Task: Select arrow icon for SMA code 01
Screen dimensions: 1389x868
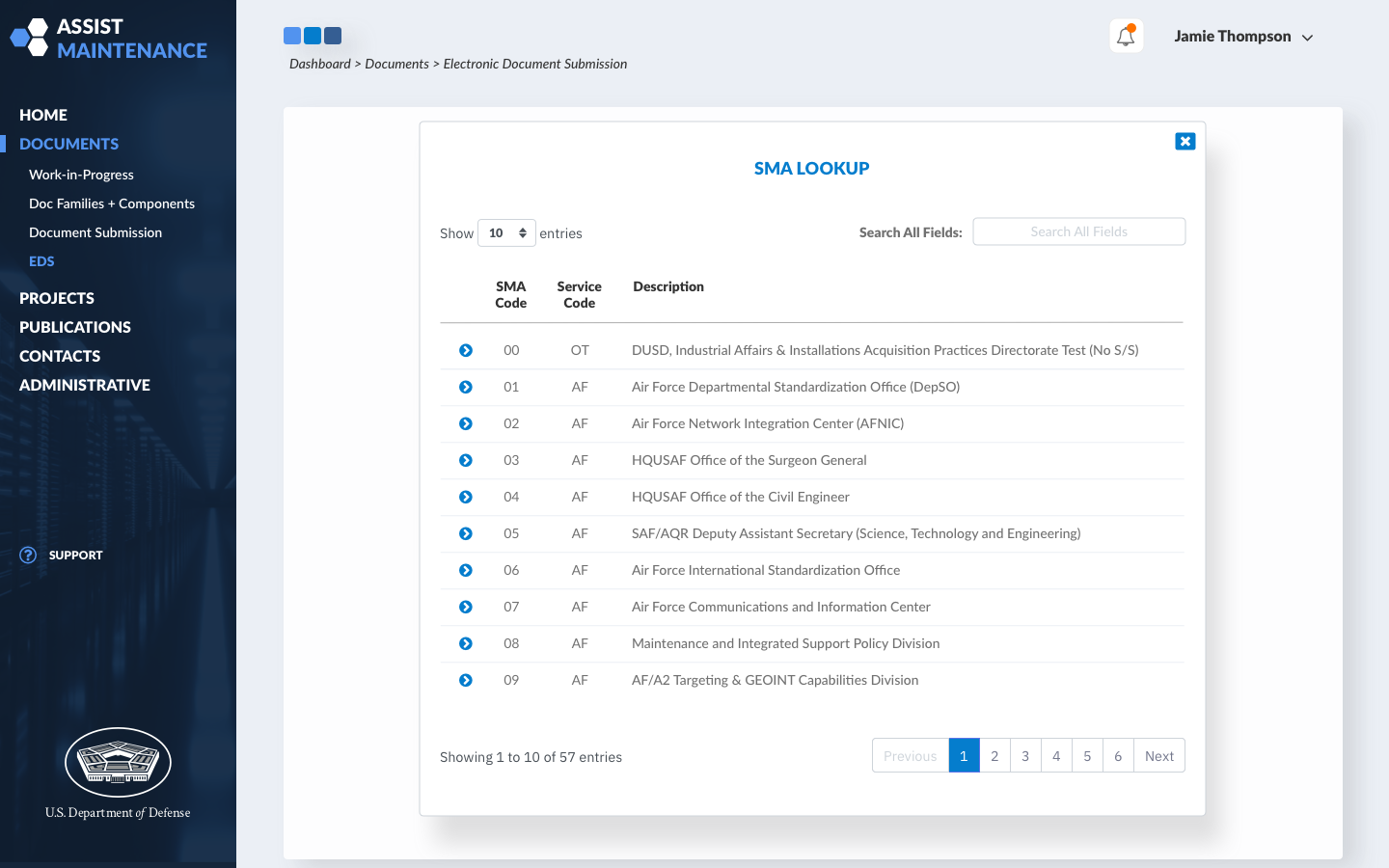Action: click(x=466, y=387)
